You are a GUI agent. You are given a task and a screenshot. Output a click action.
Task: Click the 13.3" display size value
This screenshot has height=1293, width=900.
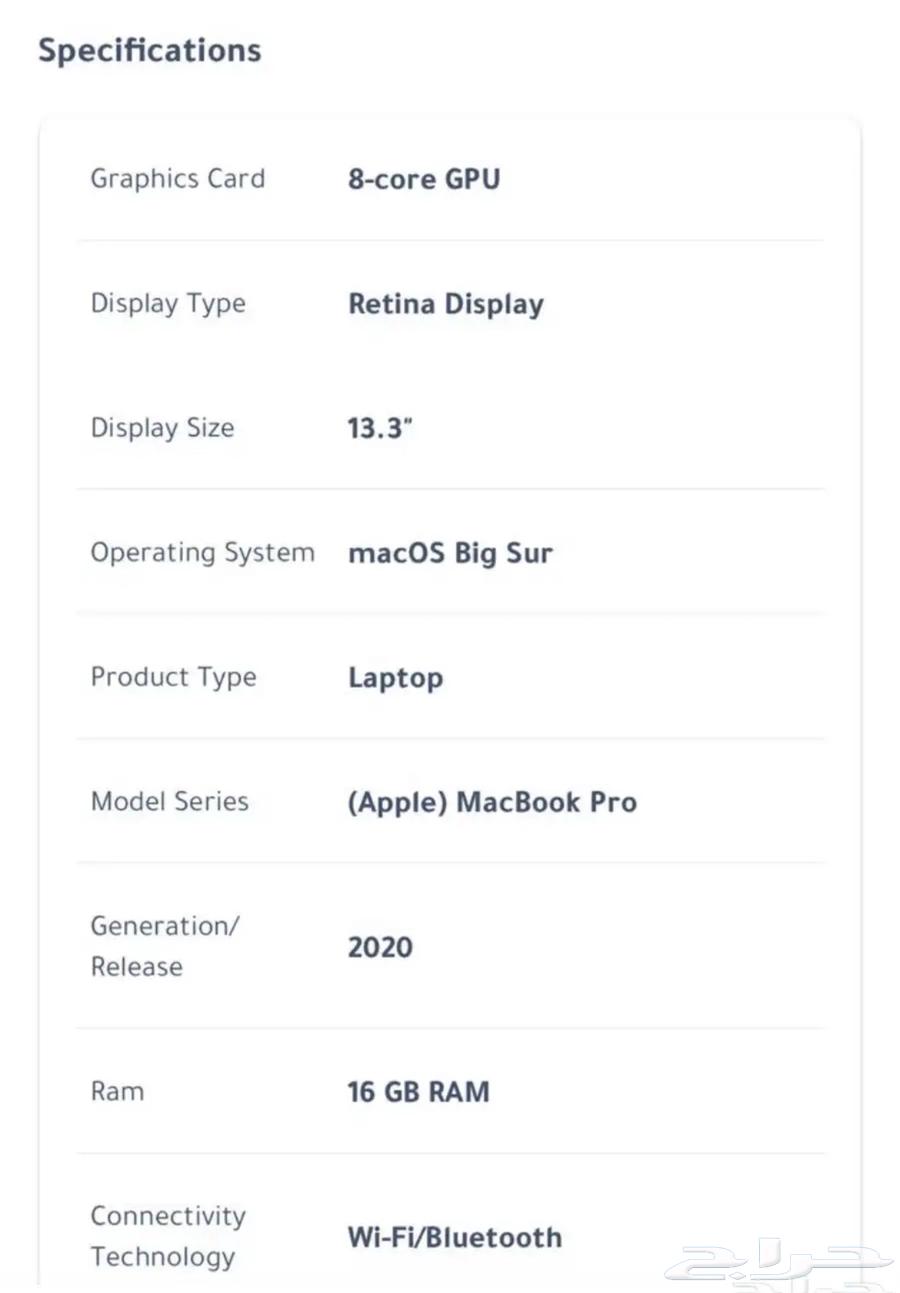380,429
